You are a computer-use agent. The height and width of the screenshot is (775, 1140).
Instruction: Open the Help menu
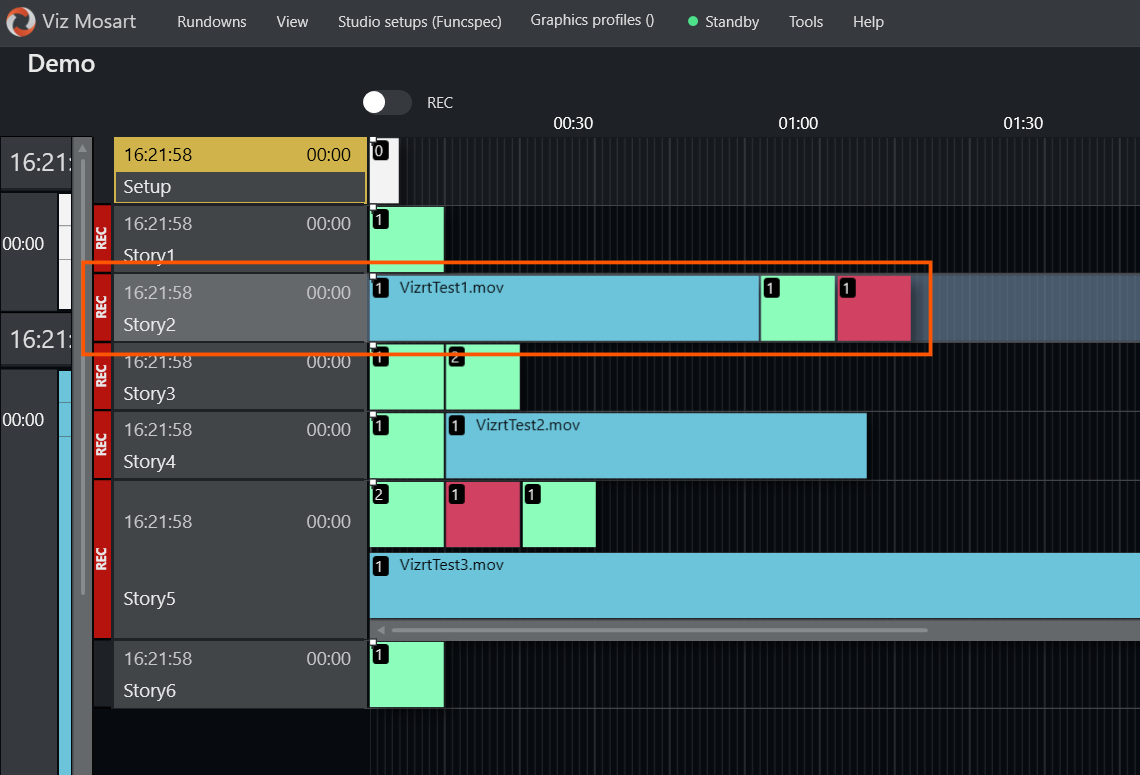(x=868, y=22)
